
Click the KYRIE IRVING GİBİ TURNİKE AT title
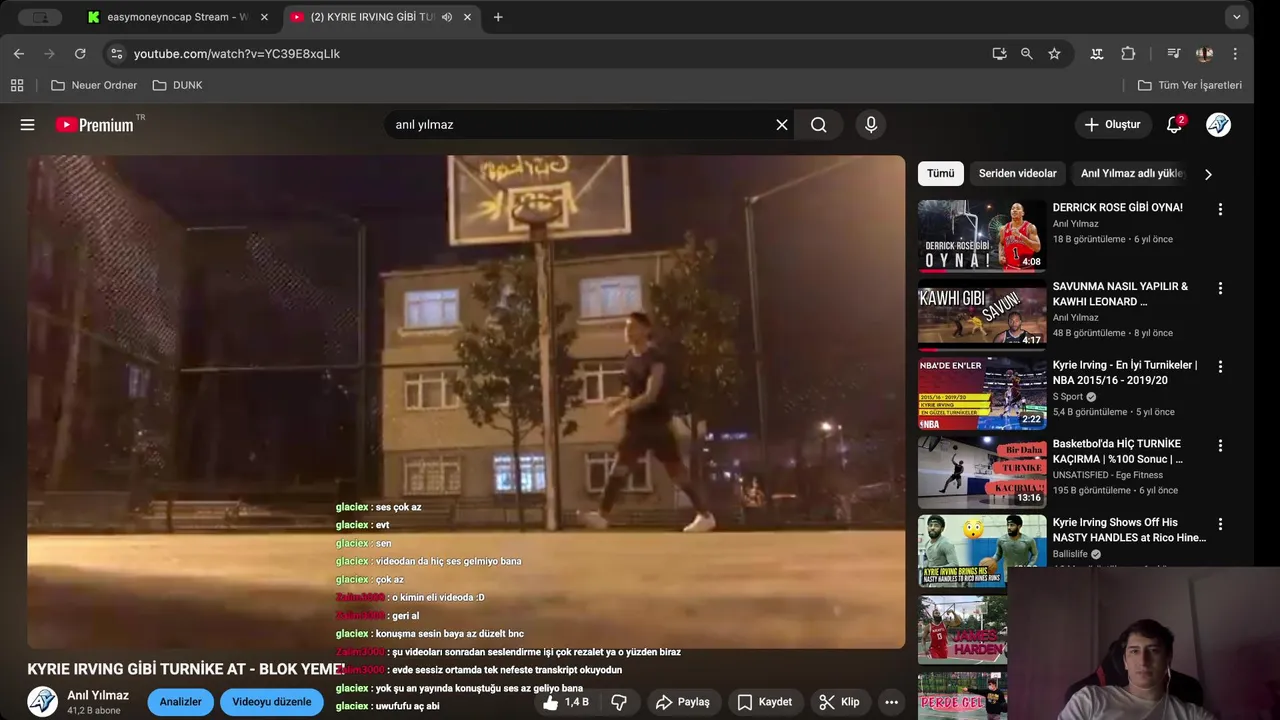[x=186, y=669]
